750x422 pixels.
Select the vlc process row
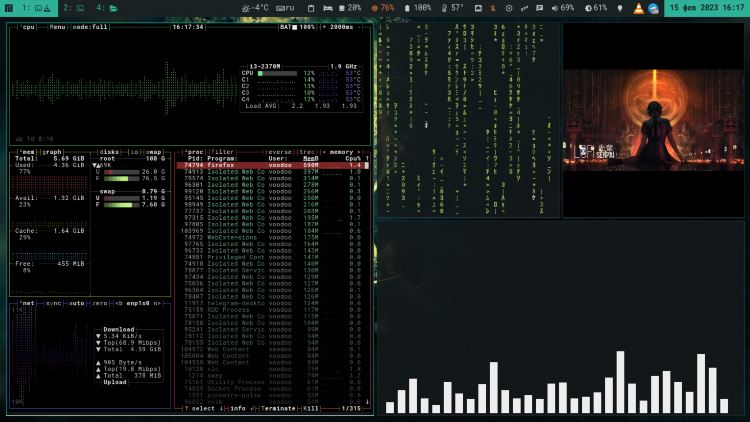click(272, 369)
